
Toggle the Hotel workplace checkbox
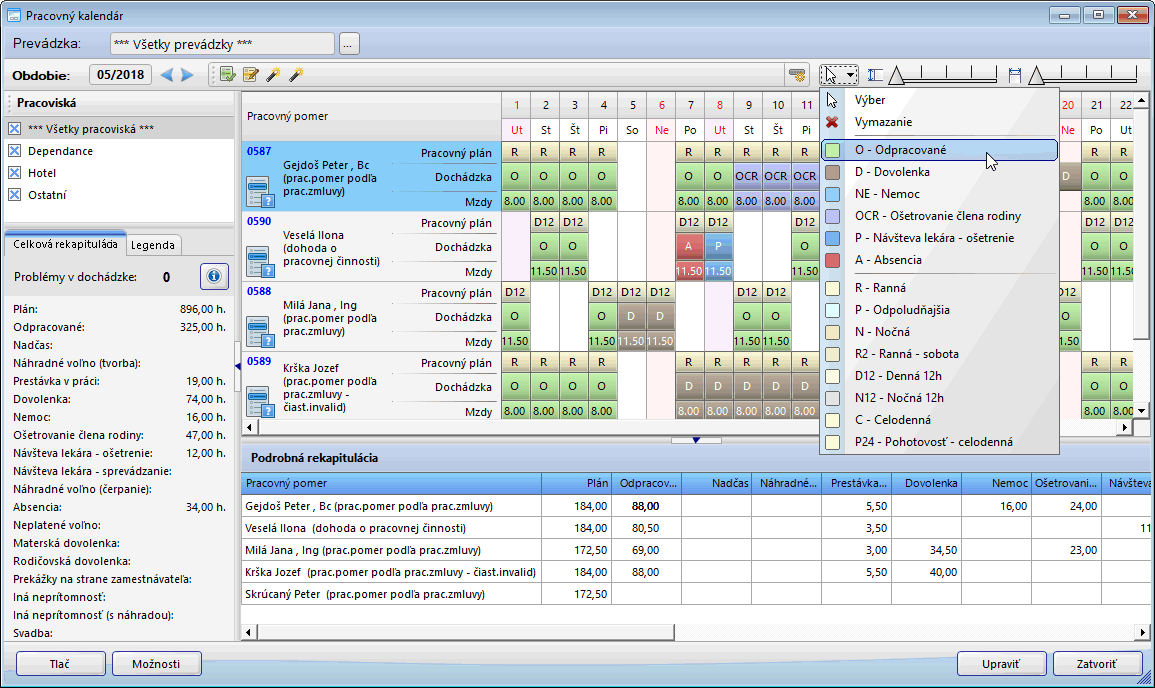click(14, 173)
